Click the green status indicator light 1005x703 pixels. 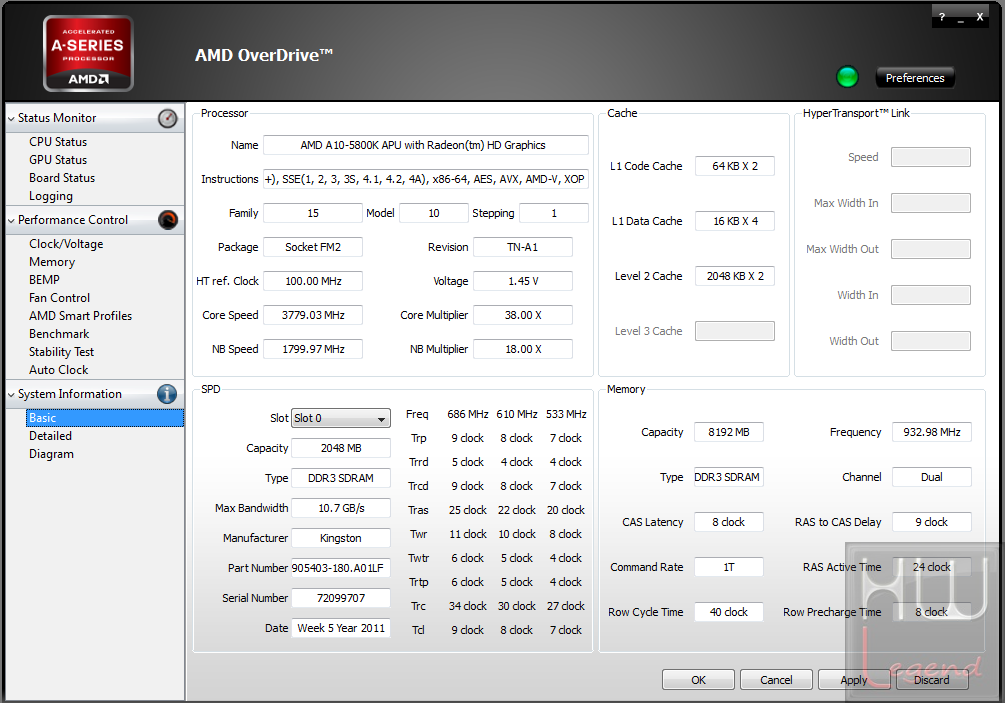point(847,77)
